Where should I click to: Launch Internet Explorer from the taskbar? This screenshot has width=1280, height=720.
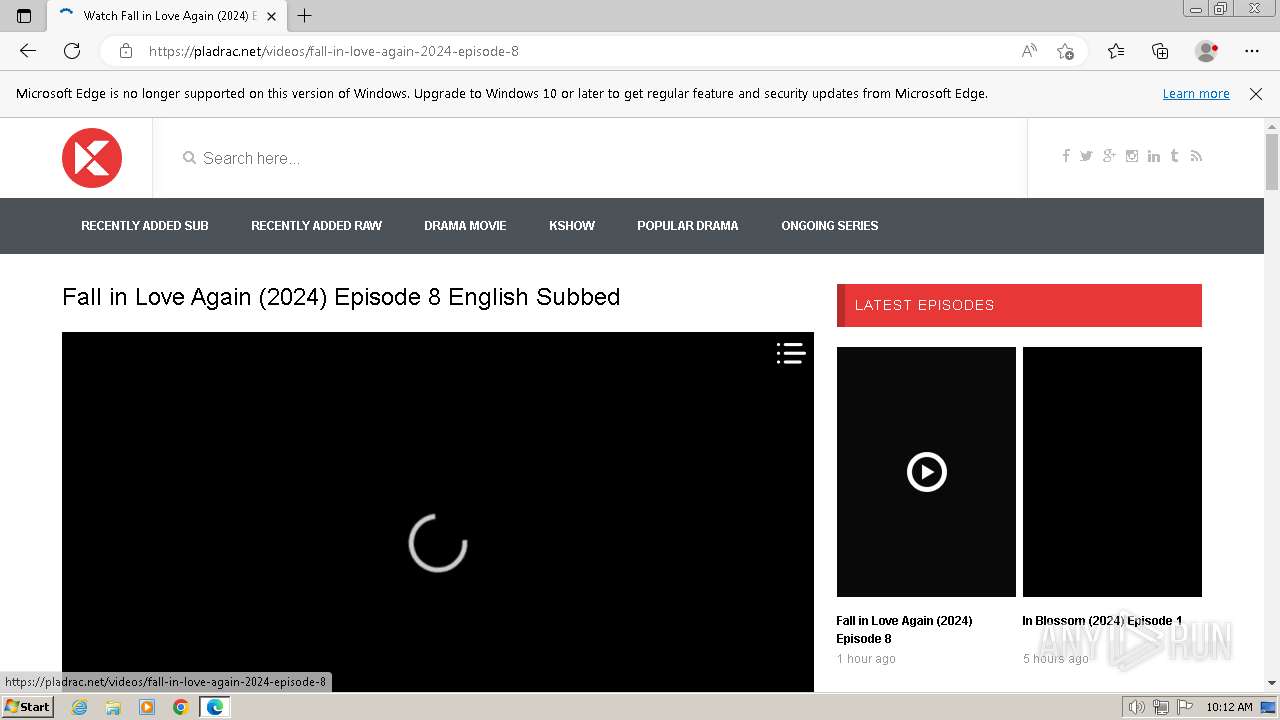coord(80,707)
